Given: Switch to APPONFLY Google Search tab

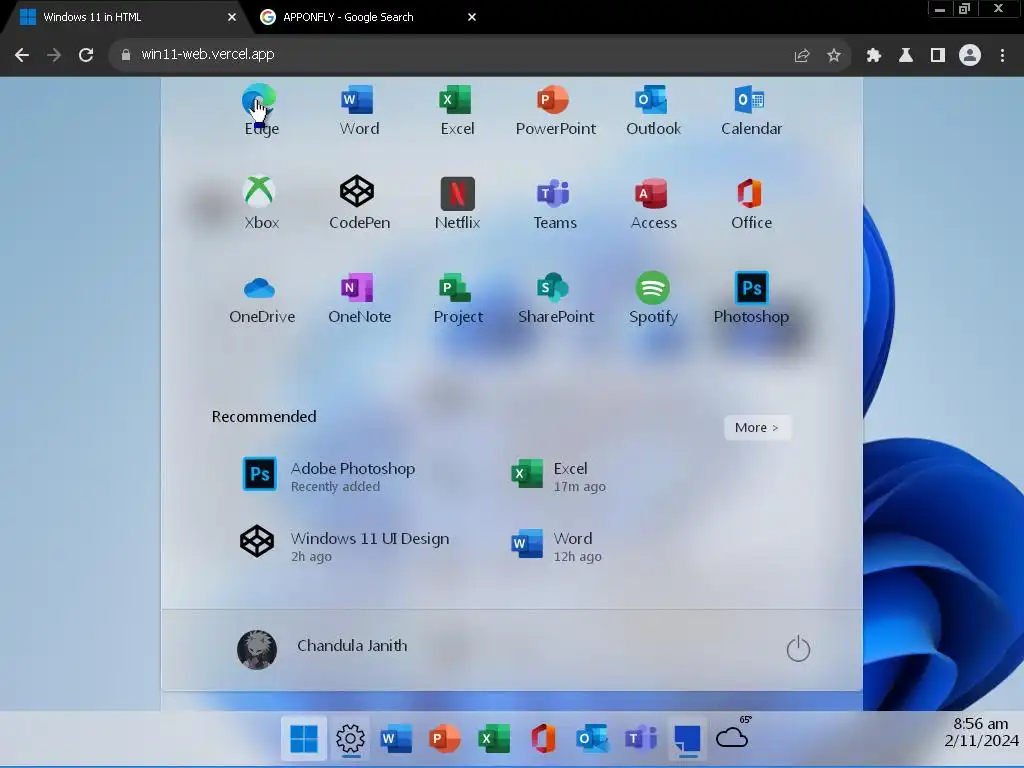Looking at the screenshot, I should [x=348, y=17].
